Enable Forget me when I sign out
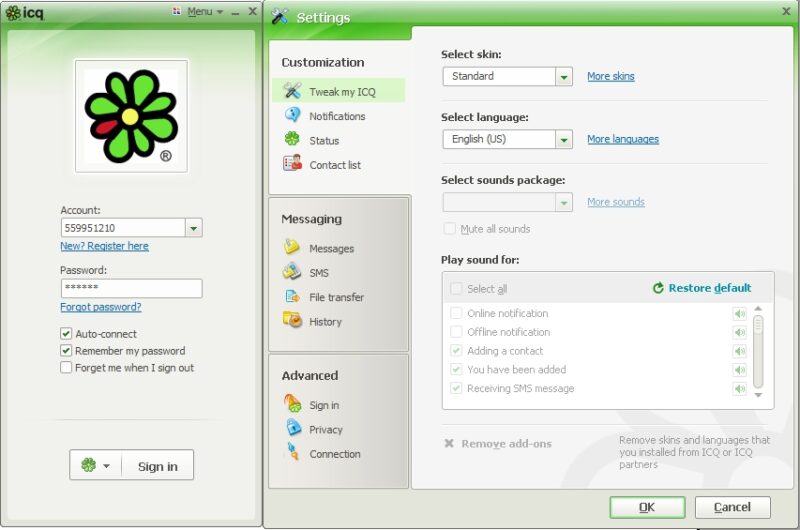Viewport: 800px width, 530px height. tap(66, 368)
